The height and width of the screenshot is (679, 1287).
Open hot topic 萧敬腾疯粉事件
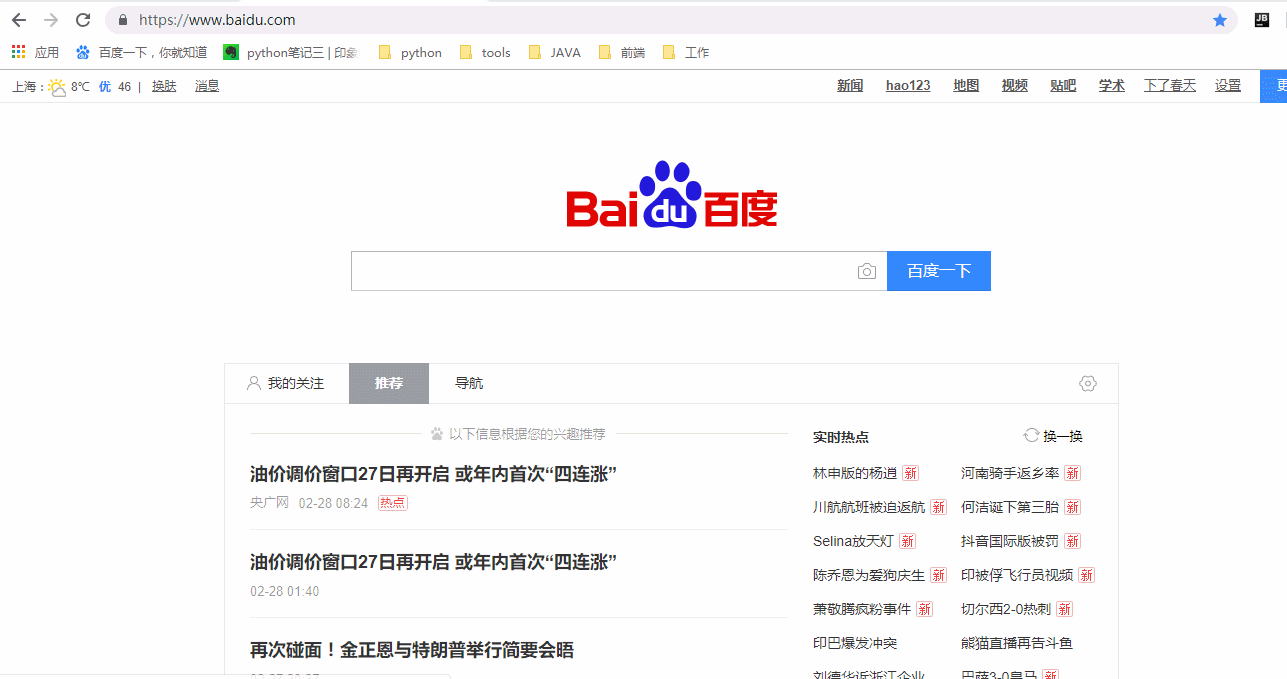click(862, 609)
